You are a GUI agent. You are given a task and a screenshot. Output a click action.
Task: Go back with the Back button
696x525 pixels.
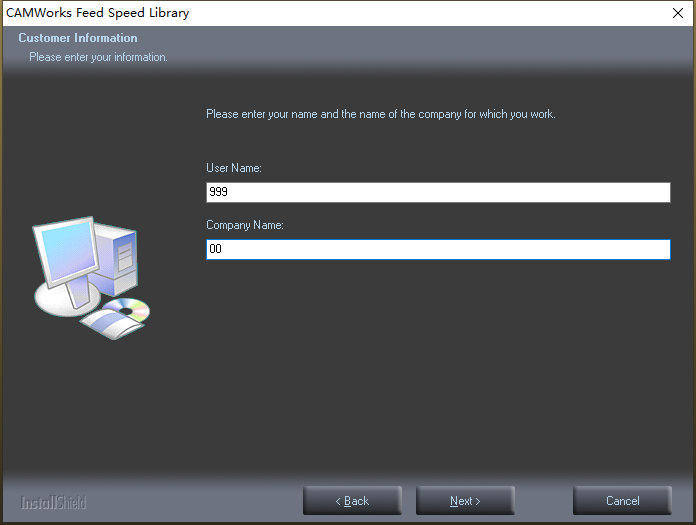click(x=352, y=501)
